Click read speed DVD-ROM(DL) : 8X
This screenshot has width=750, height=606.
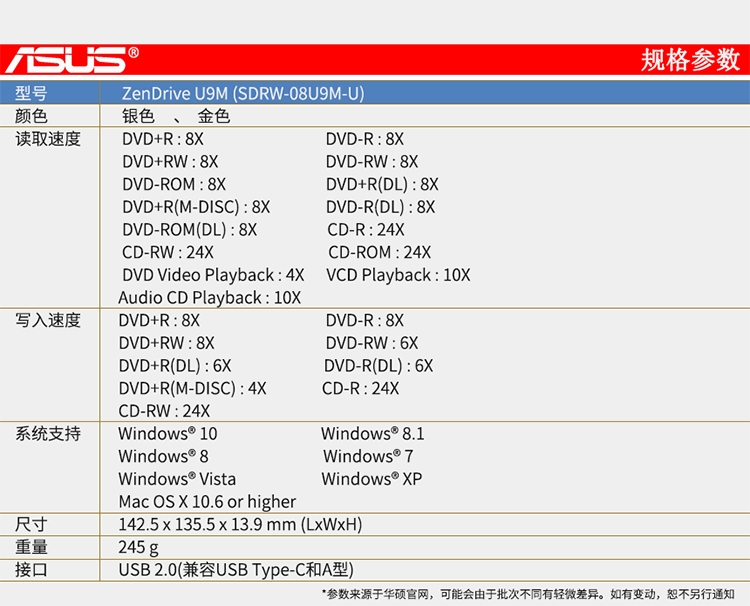(x=189, y=230)
